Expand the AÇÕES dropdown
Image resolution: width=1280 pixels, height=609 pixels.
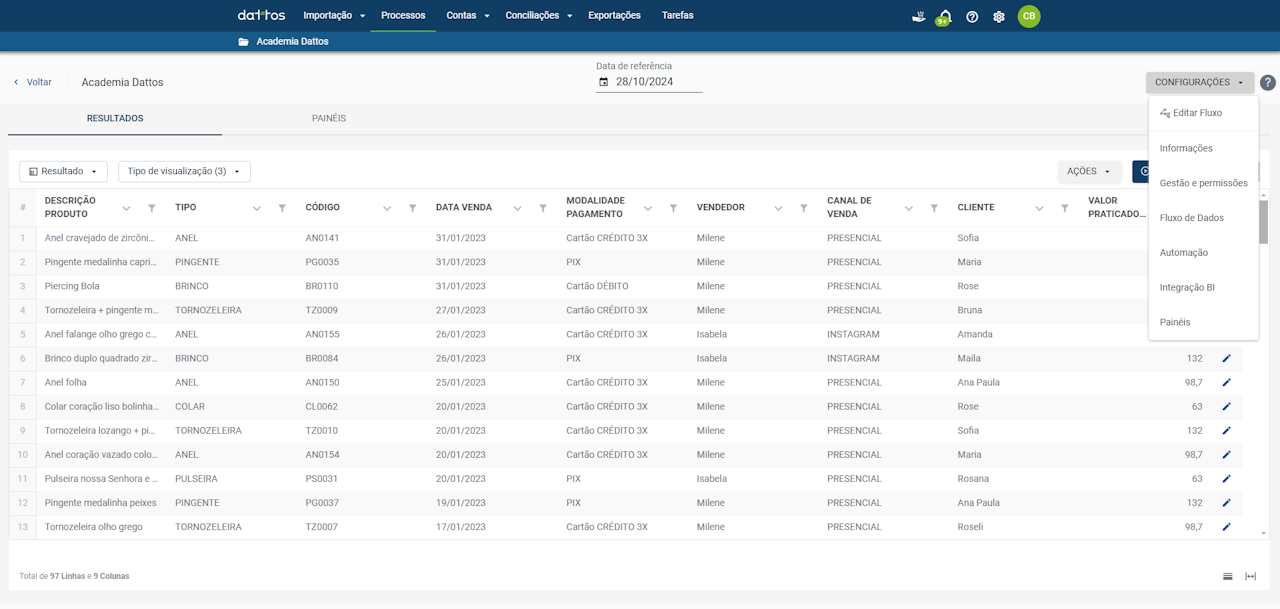(1089, 171)
